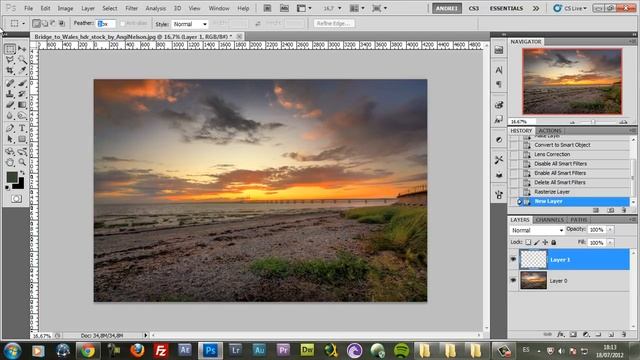Screen dimensions: 640x360
Task: Select the Move tool
Action: click(22, 49)
